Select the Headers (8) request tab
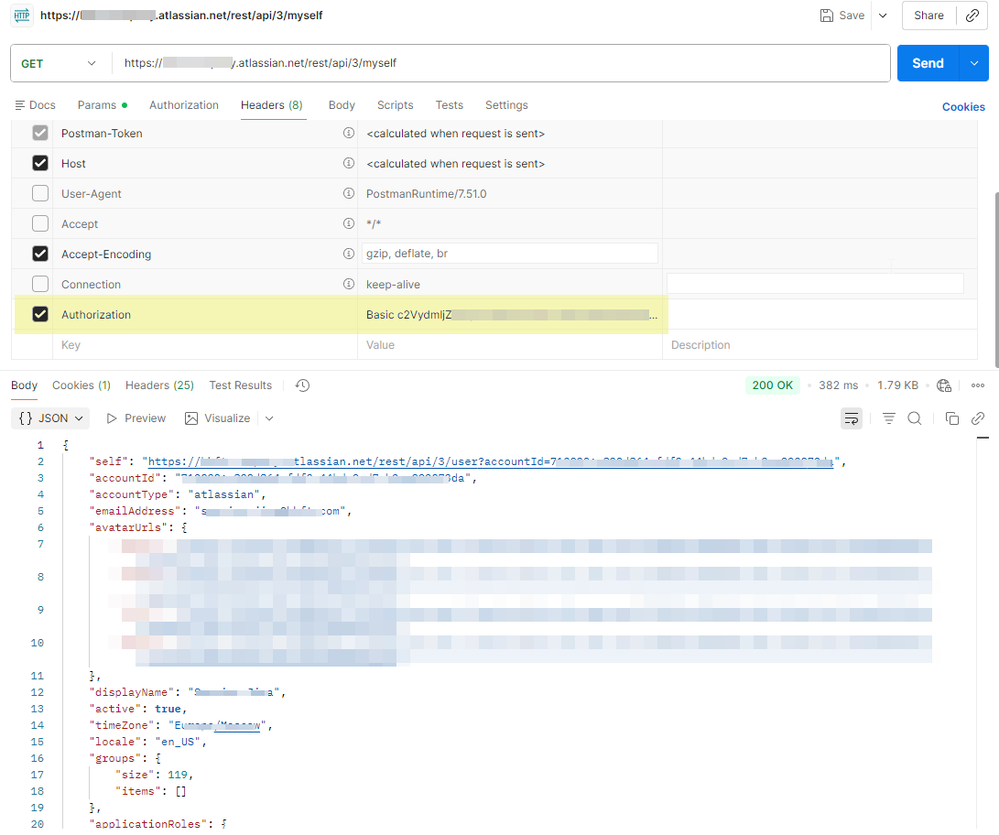Image resolution: width=999 pixels, height=835 pixels. [x=272, y=105]
